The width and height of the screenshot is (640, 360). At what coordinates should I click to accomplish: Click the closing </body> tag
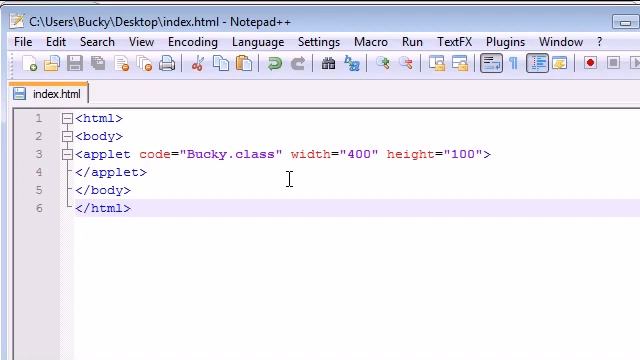coord(103,190)
